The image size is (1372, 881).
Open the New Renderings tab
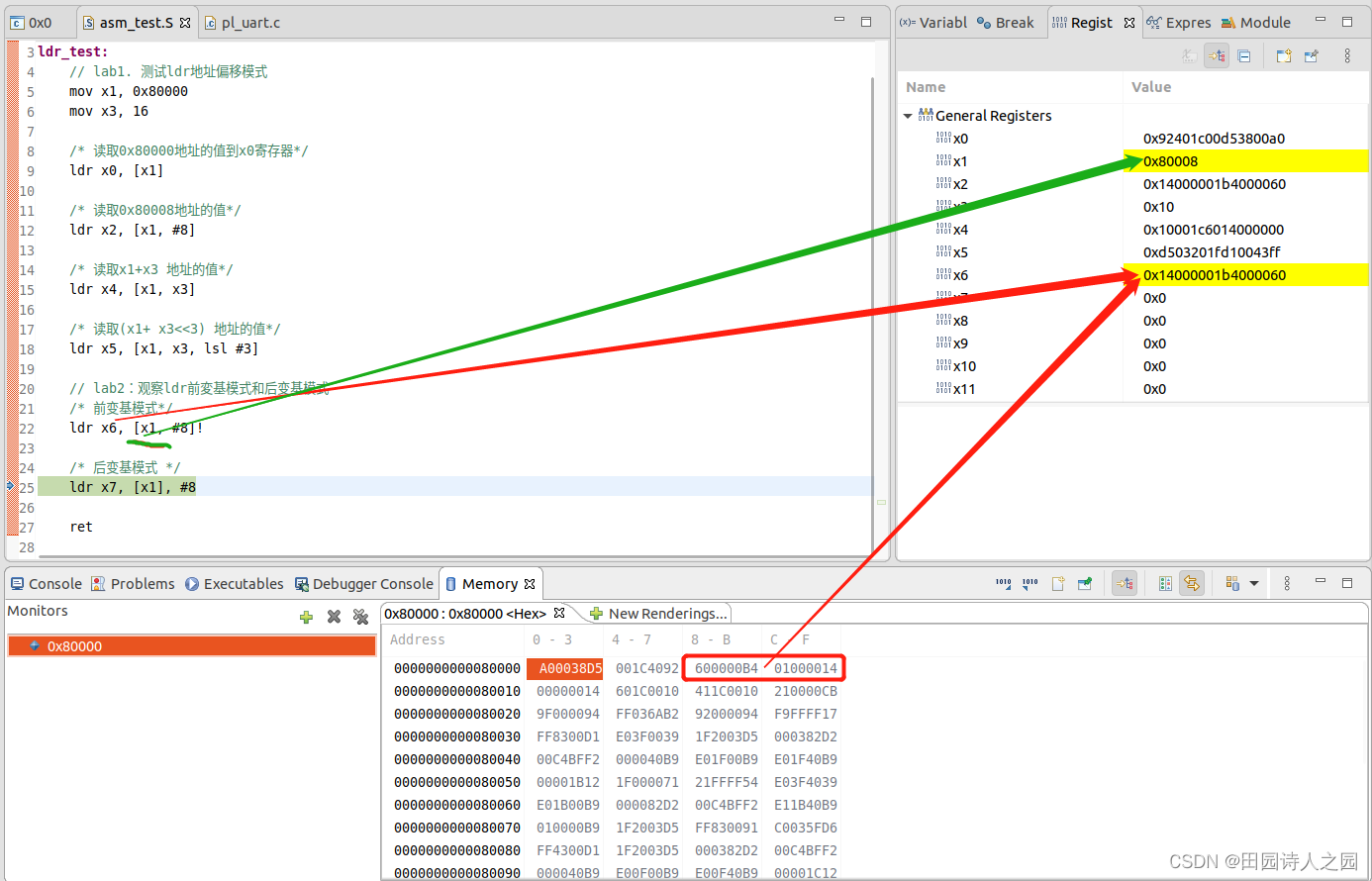[x=659, y=614]
